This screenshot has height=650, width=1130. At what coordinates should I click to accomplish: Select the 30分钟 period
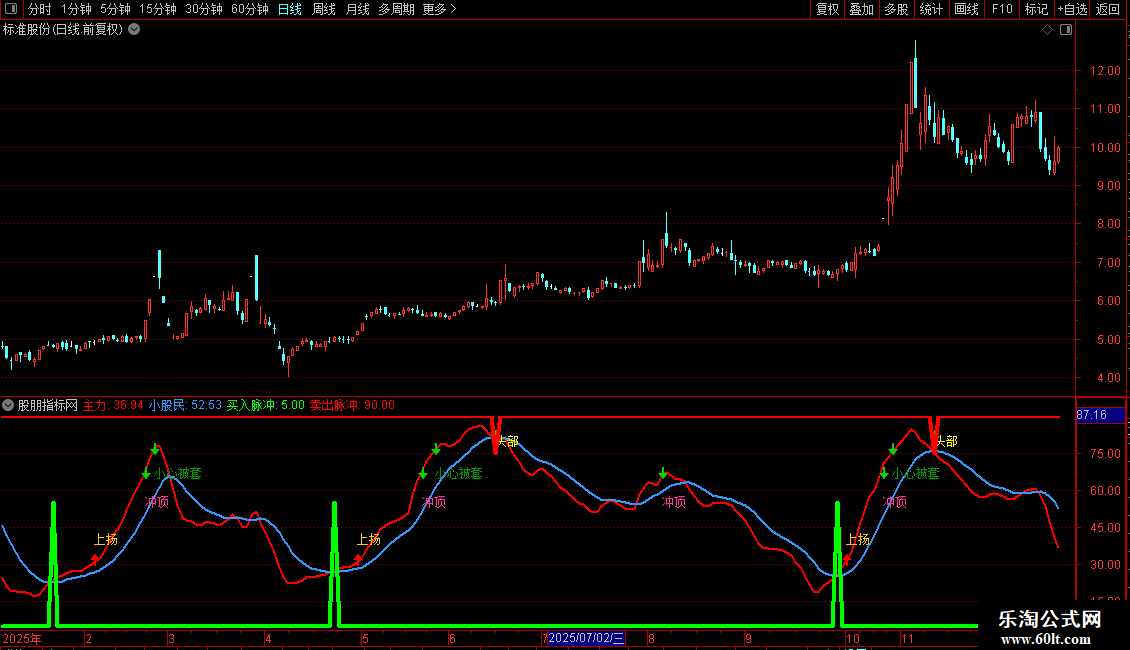tap(204, 9)
